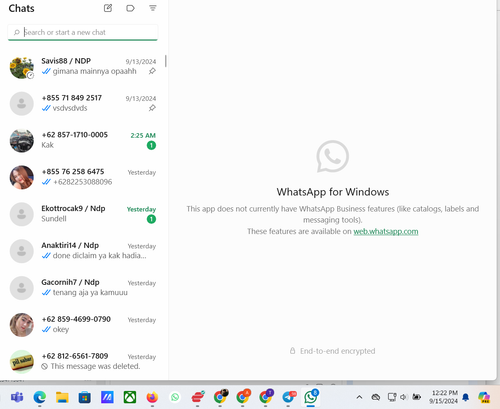The height and width of the screenshot is (409, 500).
Task: Click avatar of +62 812-6561-7809
Action: [x=22, y=362]
